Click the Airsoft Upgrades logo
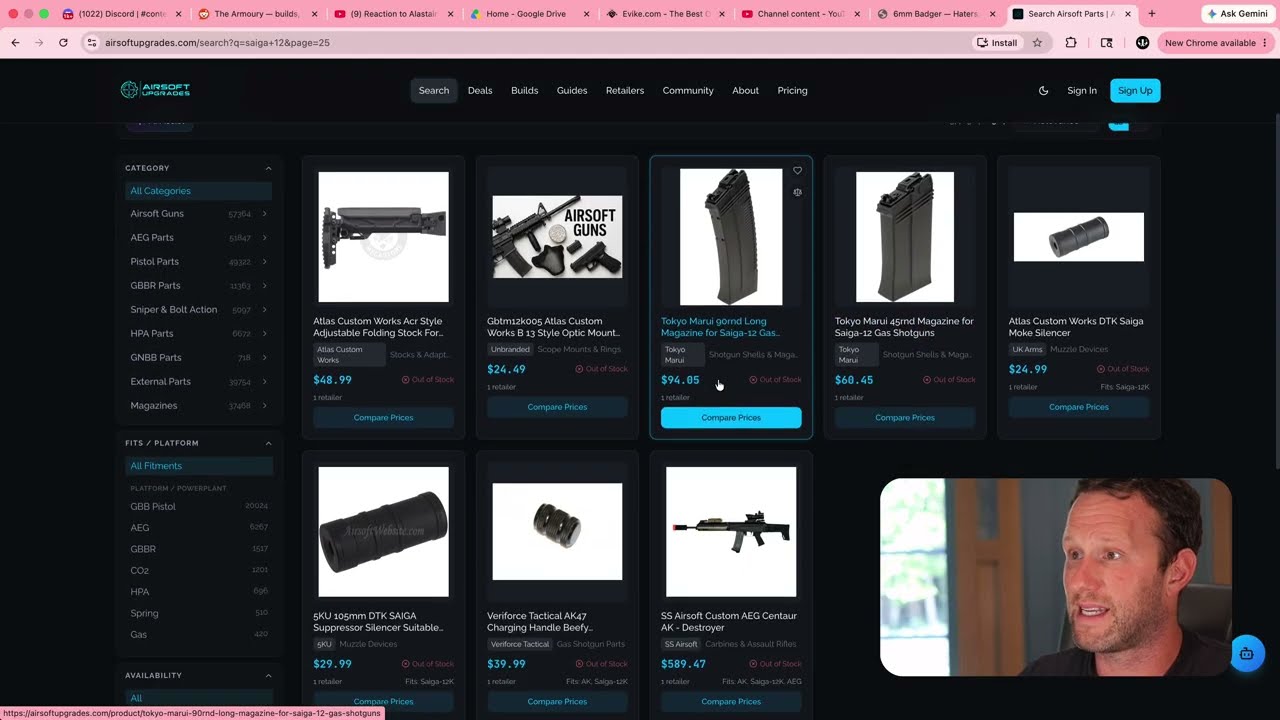Viewport: 1280px width, 720px height. [155, 90]
